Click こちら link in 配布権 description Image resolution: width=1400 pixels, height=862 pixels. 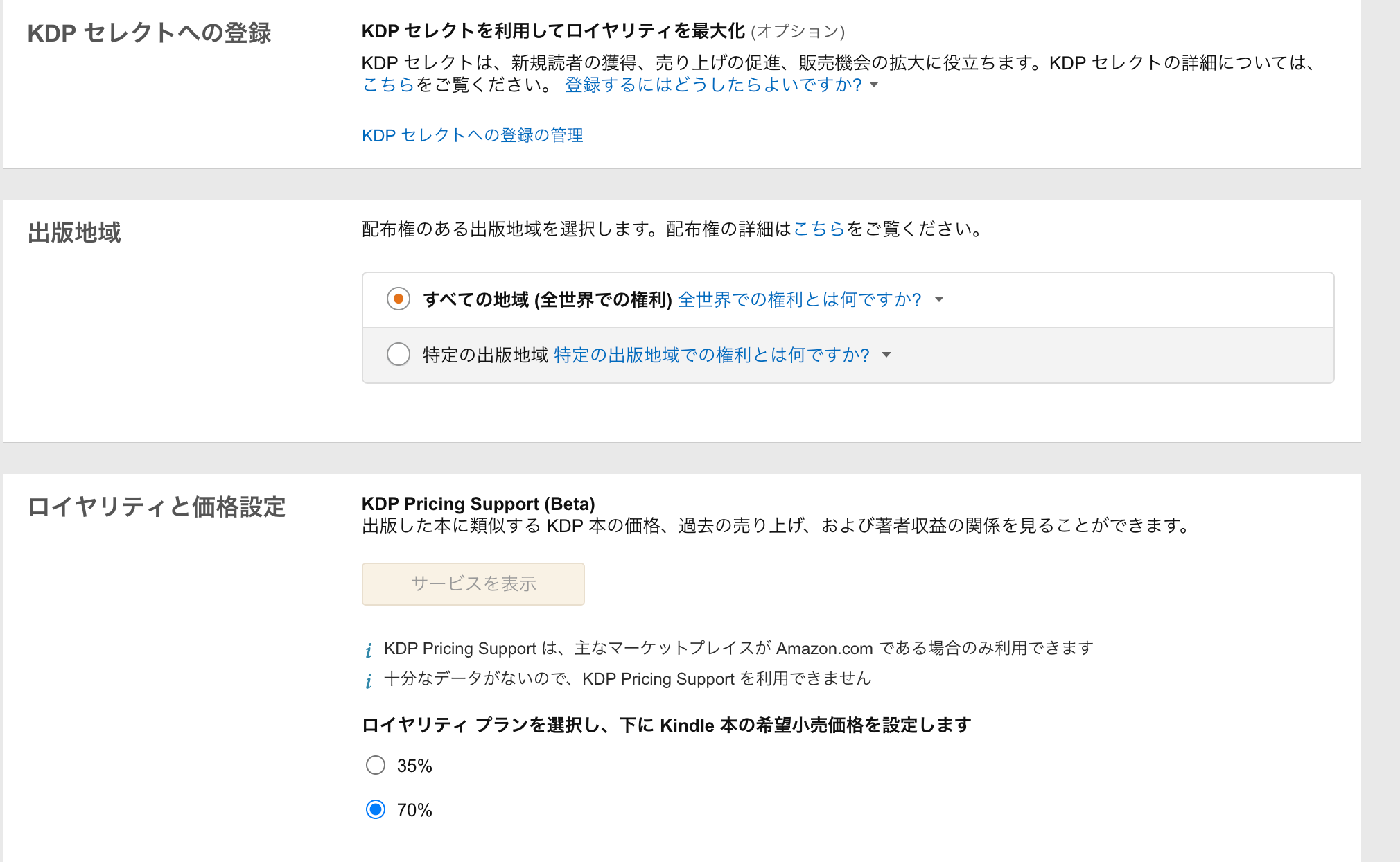[819, 229]
